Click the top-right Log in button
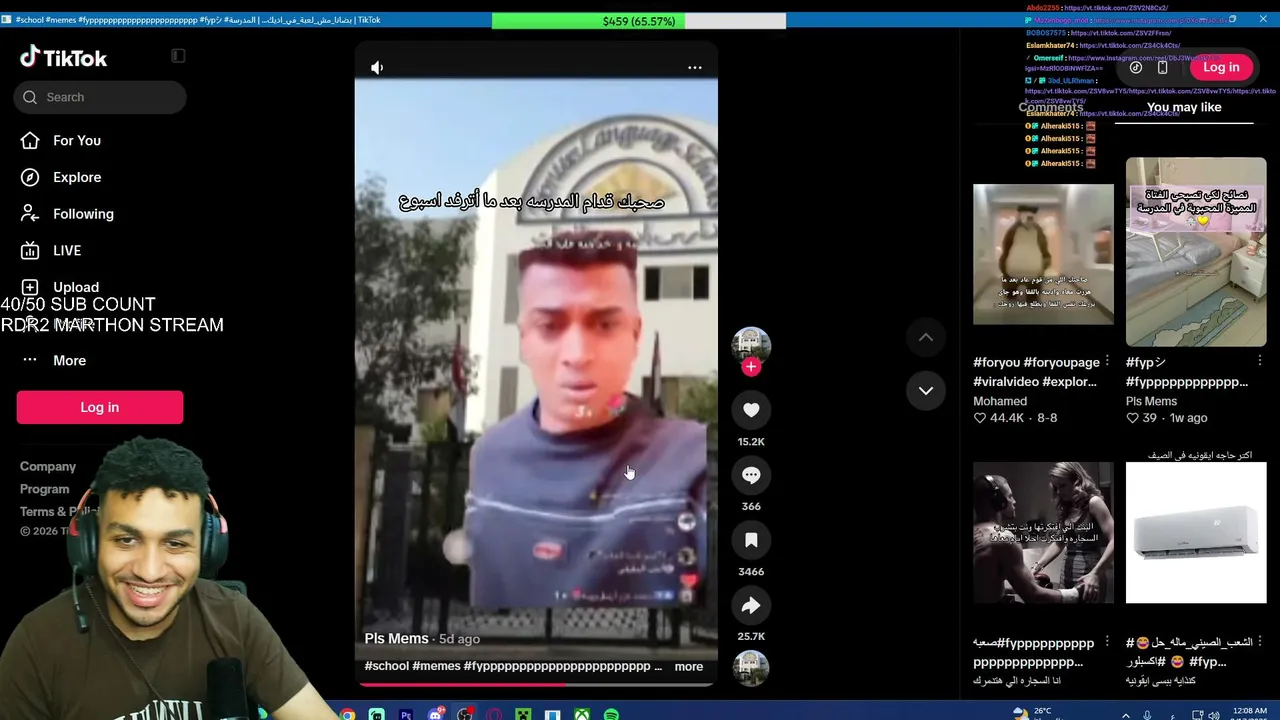Image resolution: width=1280 pixels, height=720 pixels. coord(1221,67)
